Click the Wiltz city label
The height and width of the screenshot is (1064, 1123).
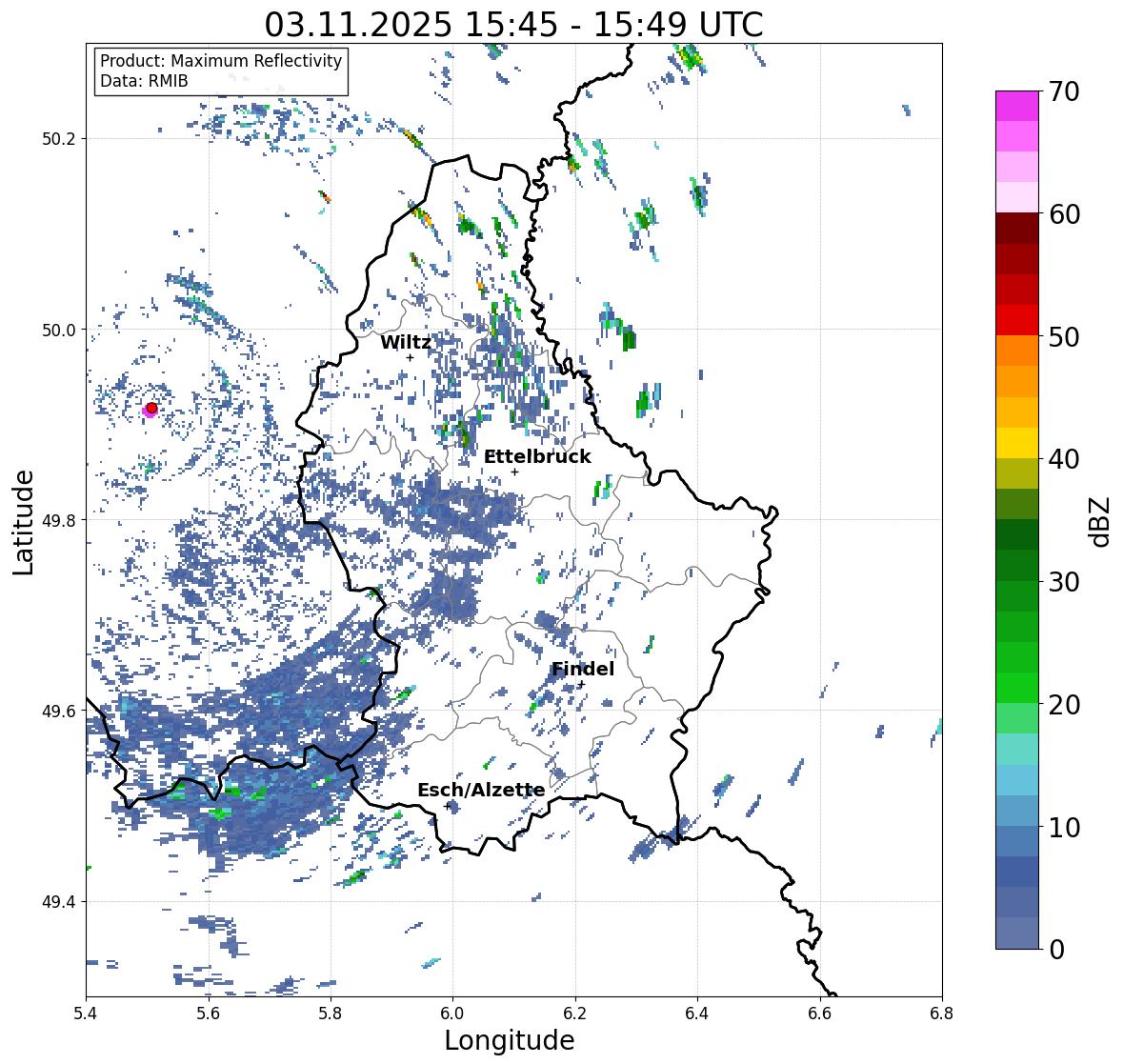click(406, 342)
